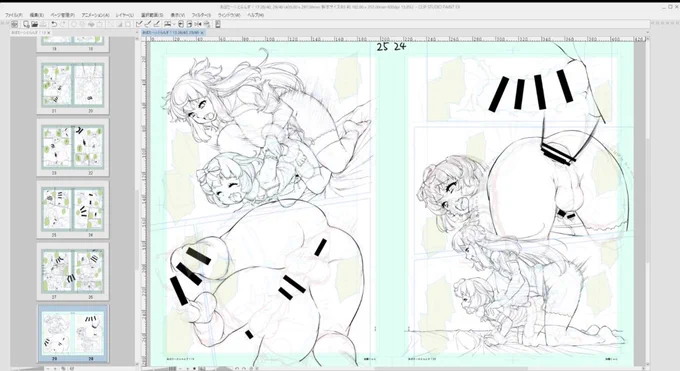The image size is (680, 371).
Task: Expand the dropdown arrow beside the page view icon
Action: (174, 24)
